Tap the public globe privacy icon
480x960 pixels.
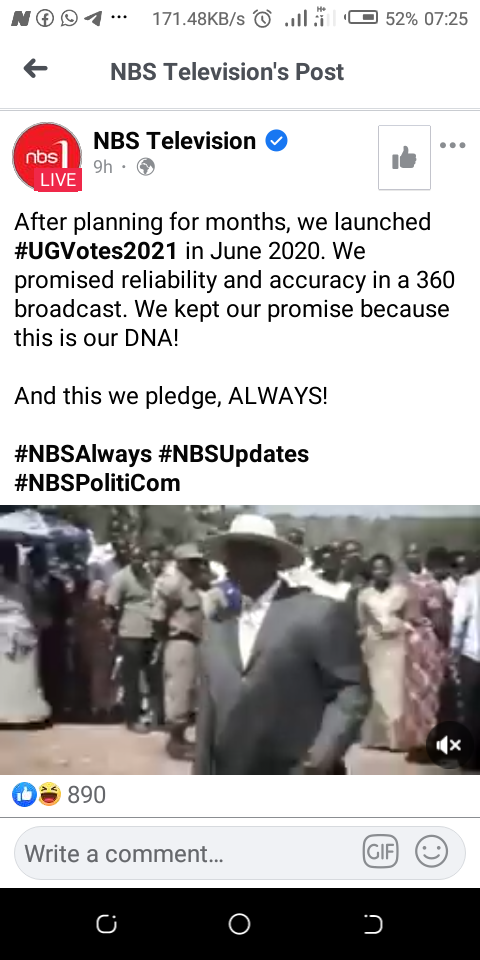[146, 167]
